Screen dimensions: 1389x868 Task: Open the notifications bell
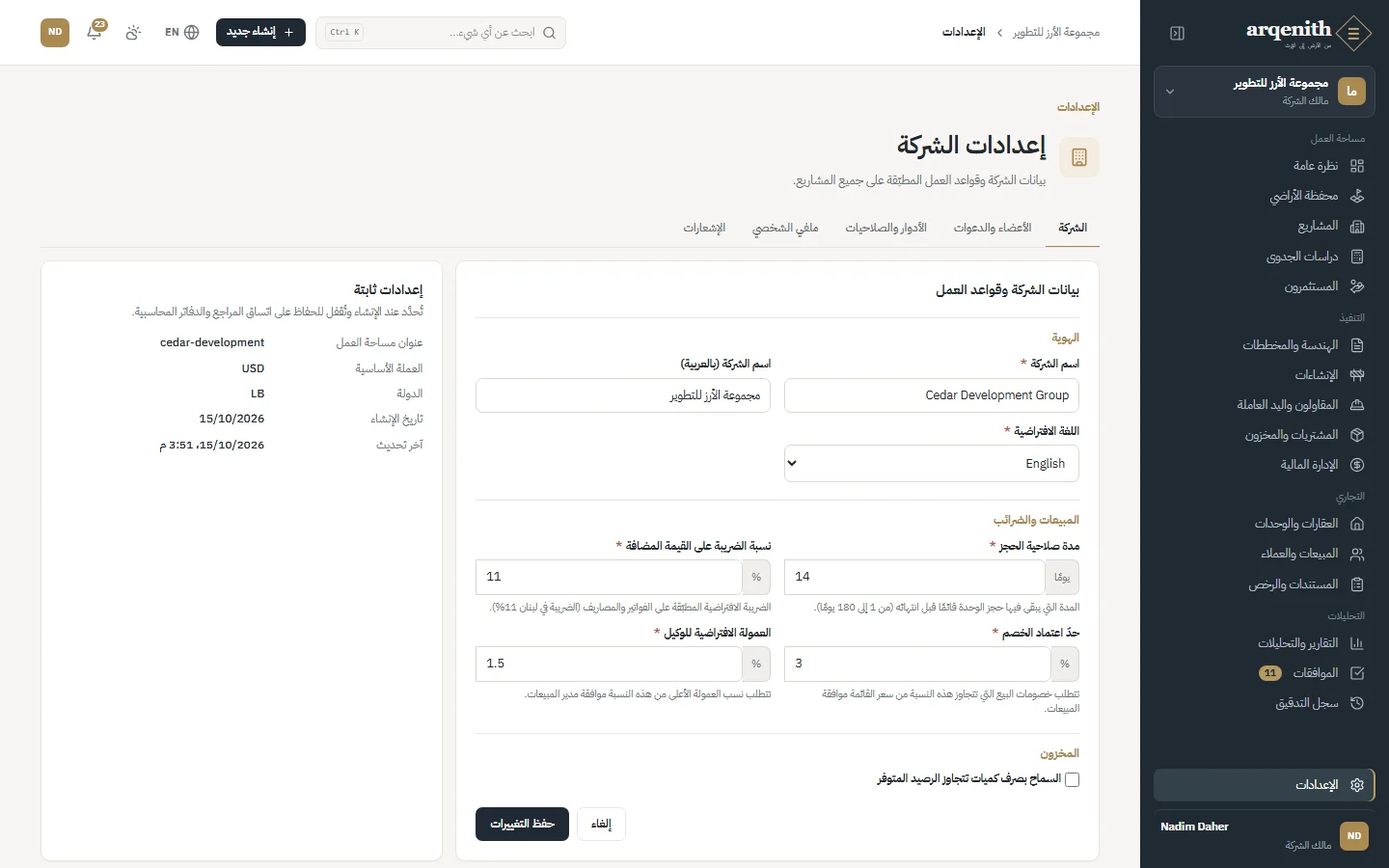tap(95, 32)
